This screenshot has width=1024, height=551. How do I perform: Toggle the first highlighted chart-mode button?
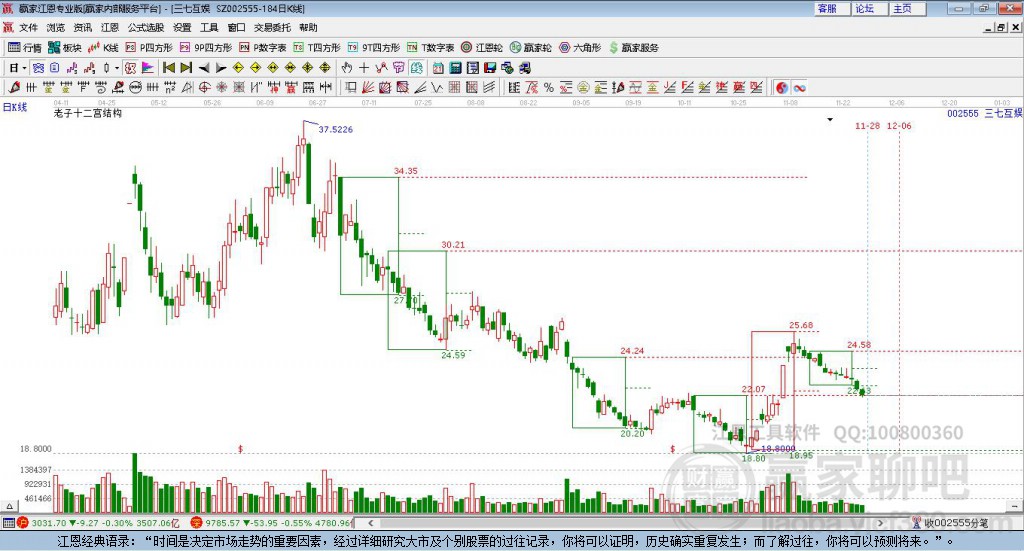39,68
